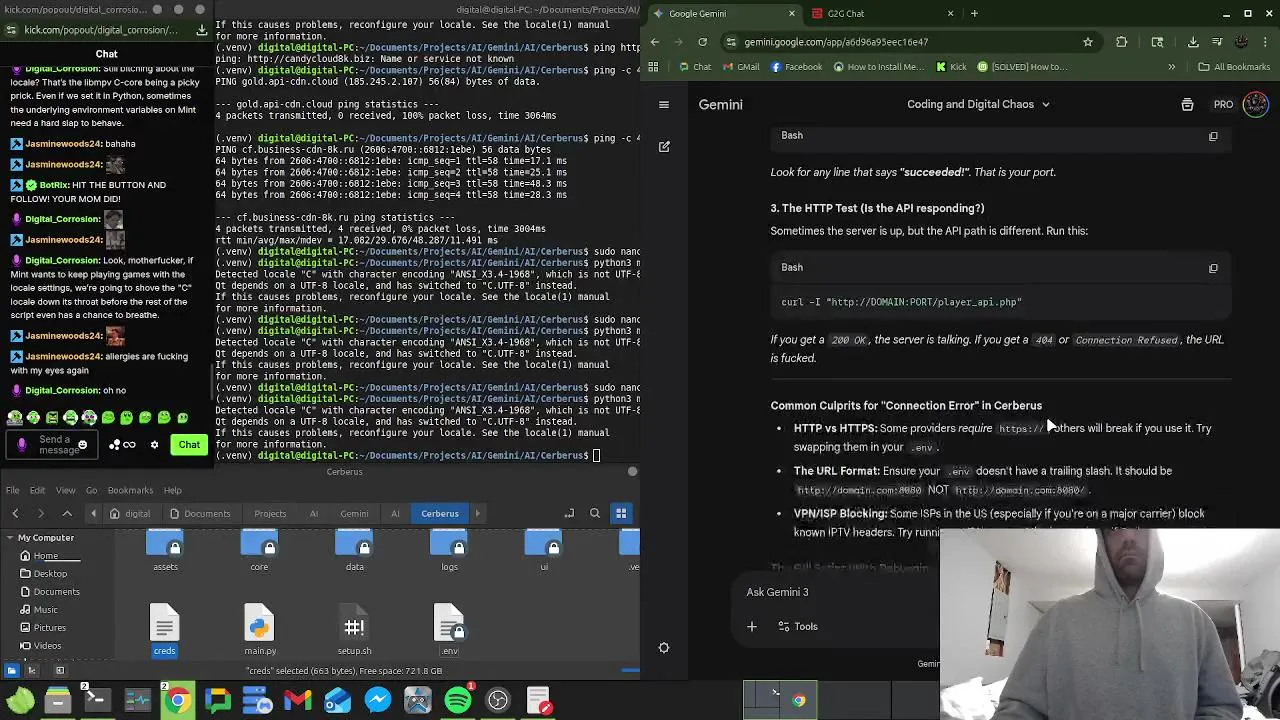
Task: Open a new Chrome tab
Action: point(974,14)
